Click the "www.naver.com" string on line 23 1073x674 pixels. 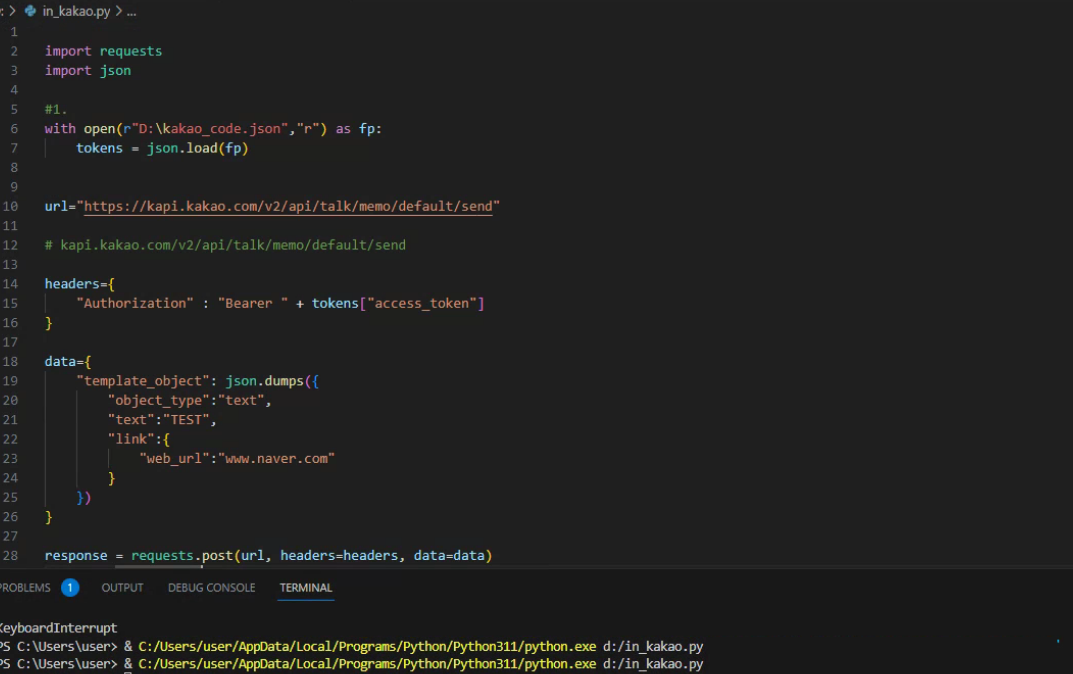pos(276,458)
